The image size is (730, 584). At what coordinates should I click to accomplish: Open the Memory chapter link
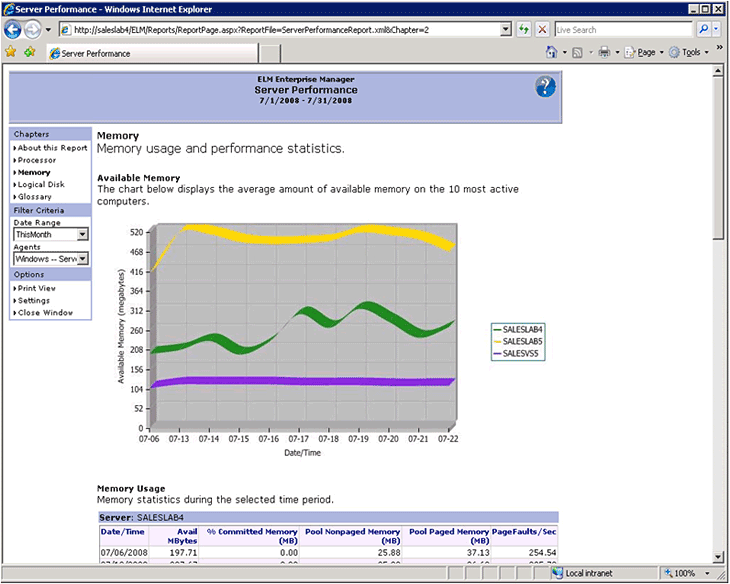click(x=34, y=172)
